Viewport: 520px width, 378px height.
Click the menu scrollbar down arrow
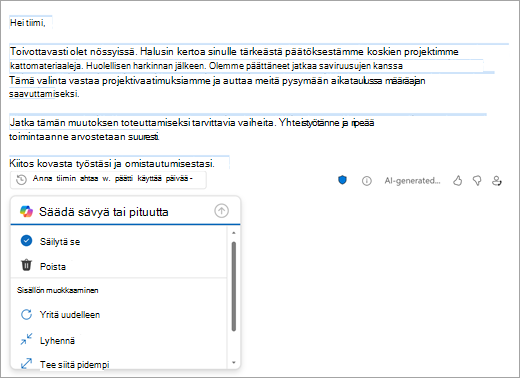pos(234,363)
